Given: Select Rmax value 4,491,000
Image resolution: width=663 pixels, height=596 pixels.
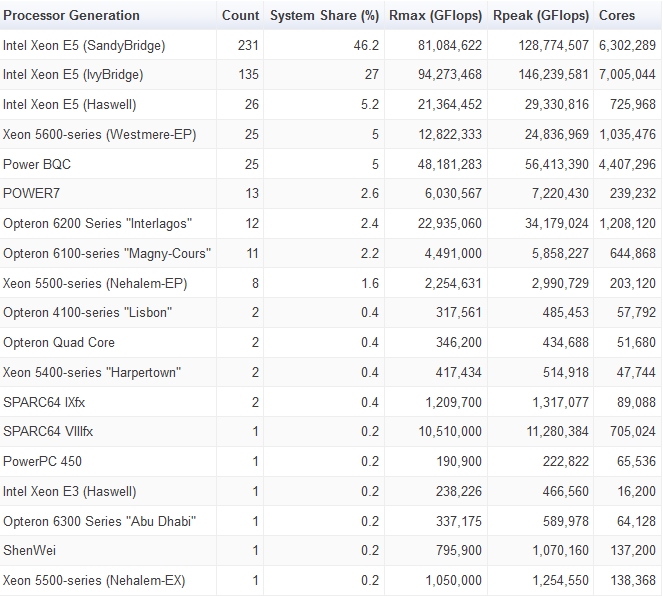Looking at the screenshot, I should coord(453,253).
